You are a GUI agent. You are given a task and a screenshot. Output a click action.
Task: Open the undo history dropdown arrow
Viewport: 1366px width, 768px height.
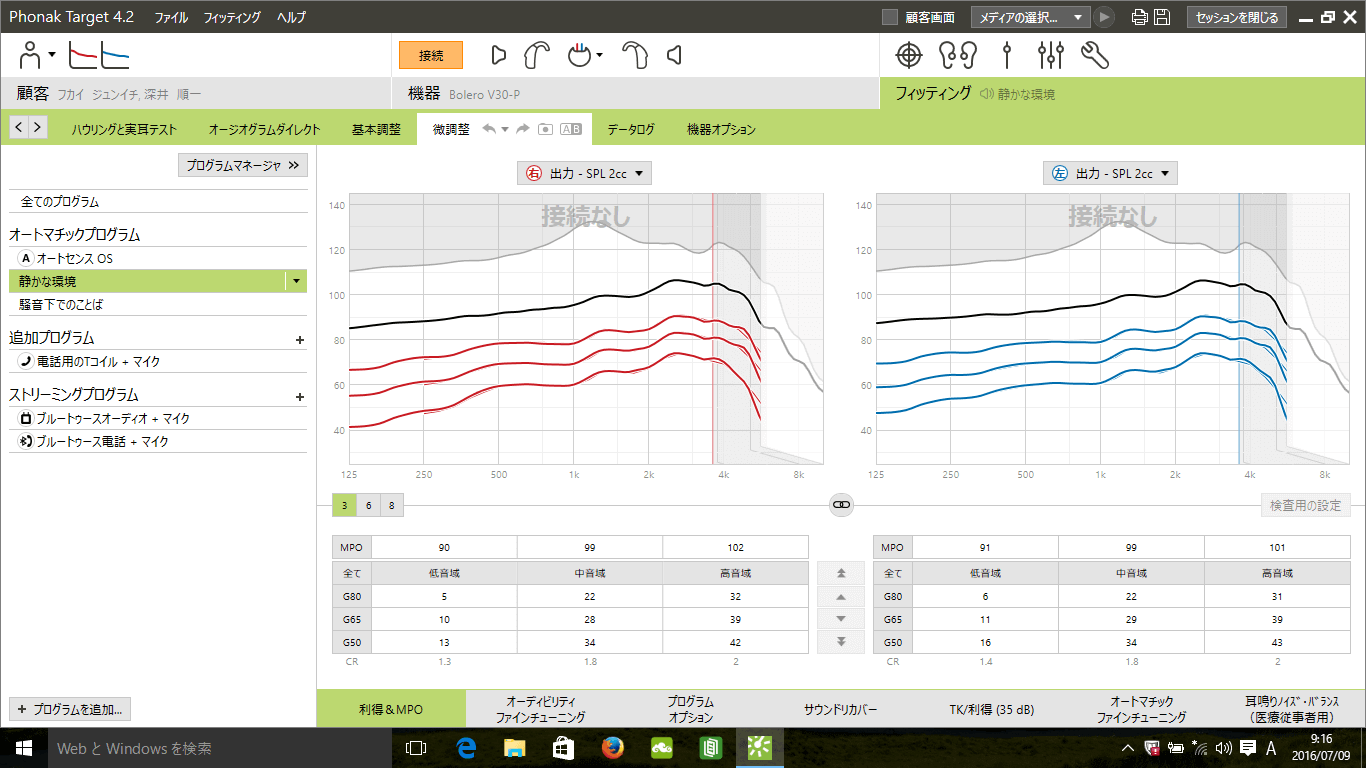tap(505, 129)
